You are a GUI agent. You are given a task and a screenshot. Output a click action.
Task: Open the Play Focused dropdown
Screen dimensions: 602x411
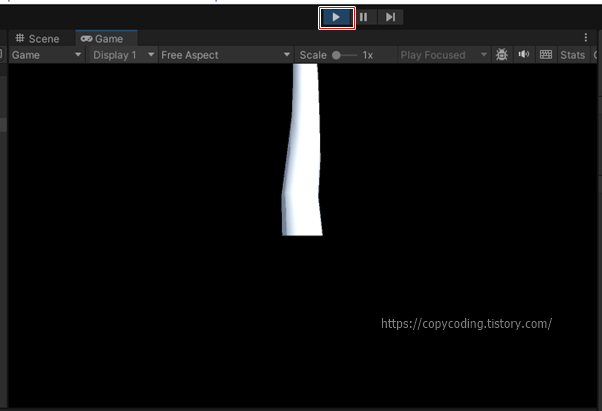(443, 55)
